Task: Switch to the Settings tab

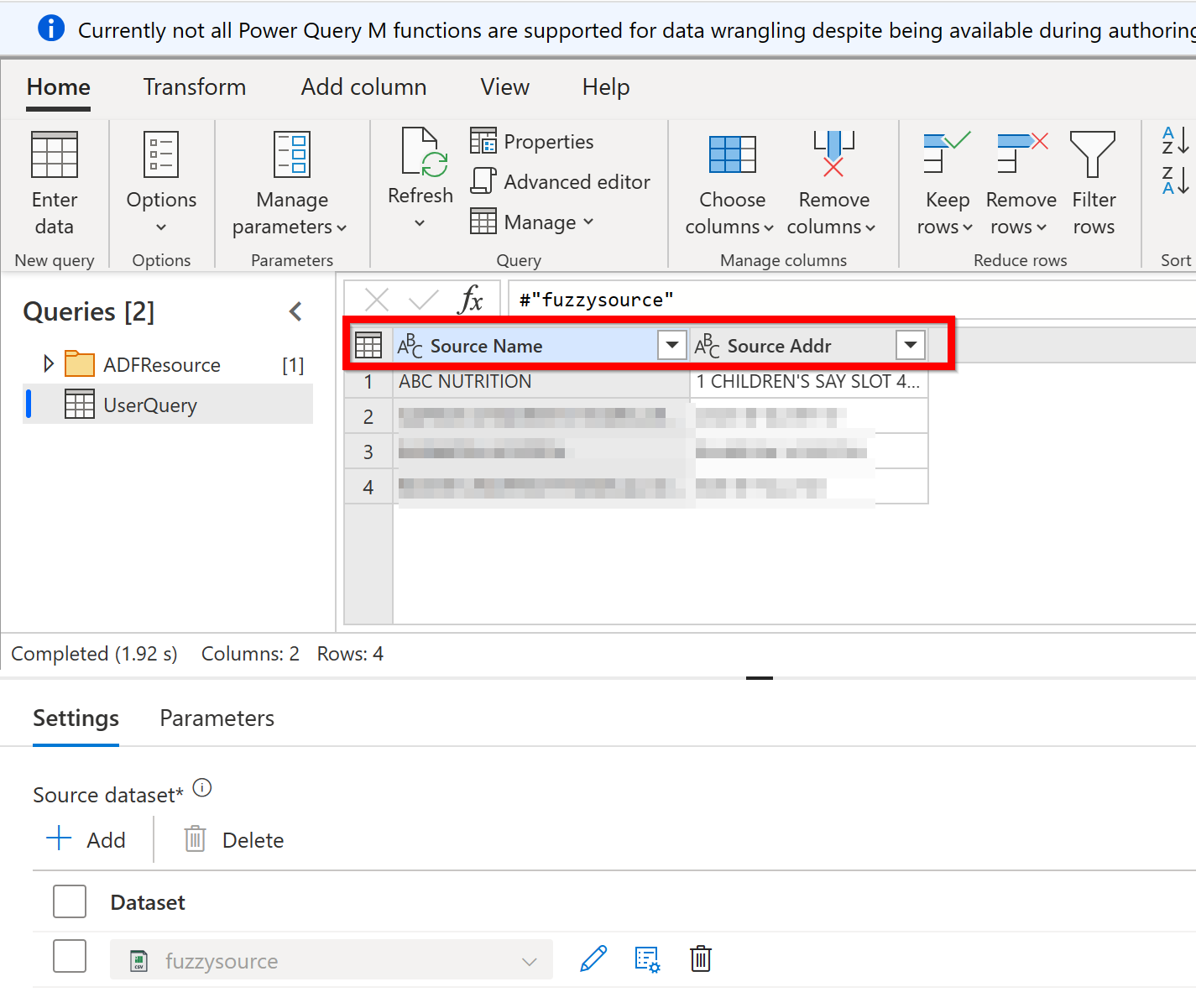Action: point(76,718)
